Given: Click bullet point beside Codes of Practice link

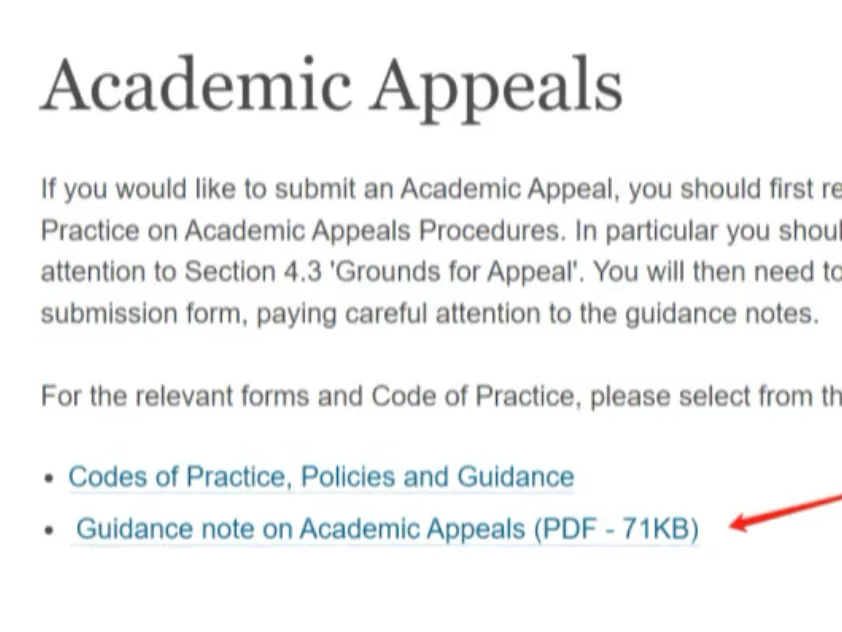Looking at the screenshot, I should click(x=49, y=478).
